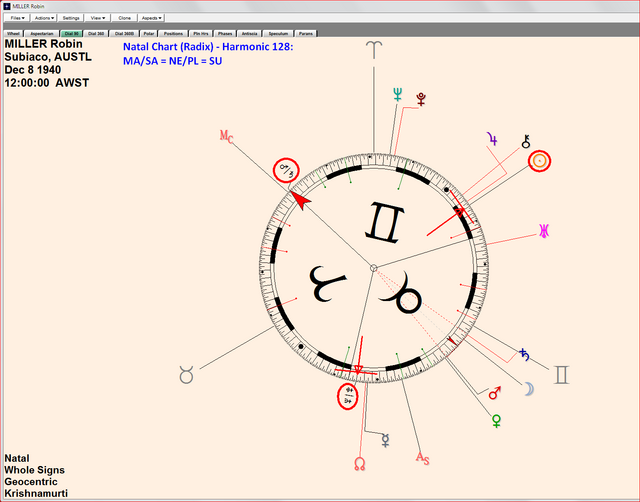This screenshot has height=502, width=640.
Task: Open the Aspects dropdown menu
Action: [151, 18]
